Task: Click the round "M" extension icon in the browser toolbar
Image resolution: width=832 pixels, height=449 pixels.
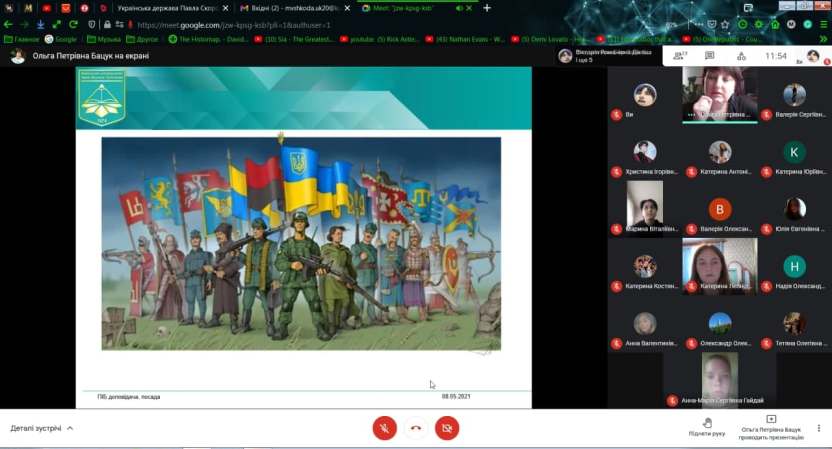Action: pyautogui.click(x=791, y=24)
